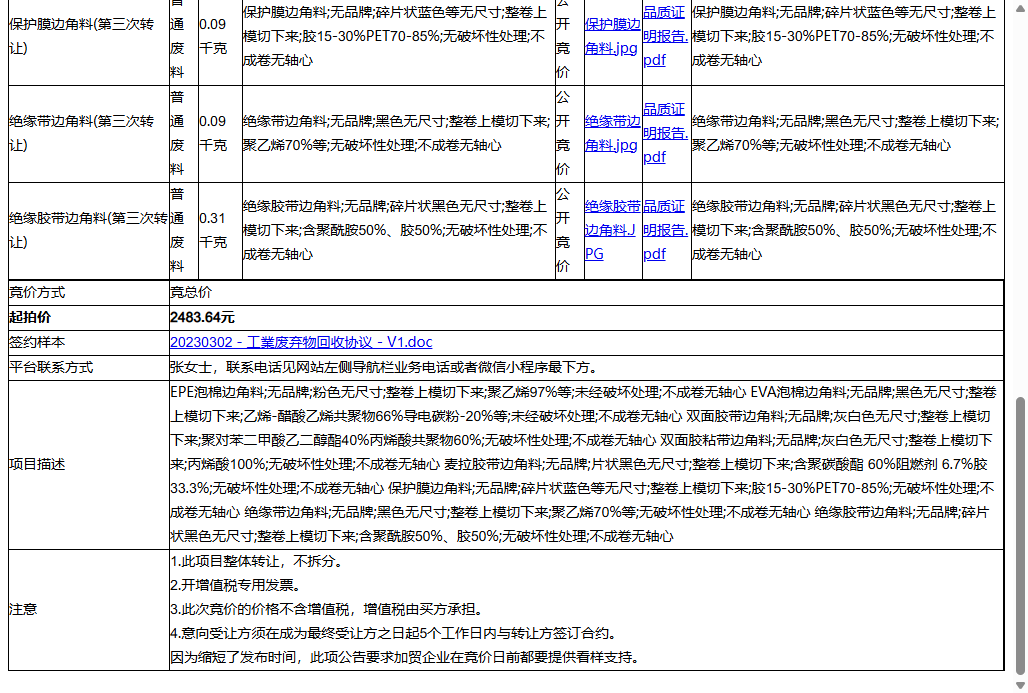Open the 绝缘带边角料.jpg image link

(612, 133)
